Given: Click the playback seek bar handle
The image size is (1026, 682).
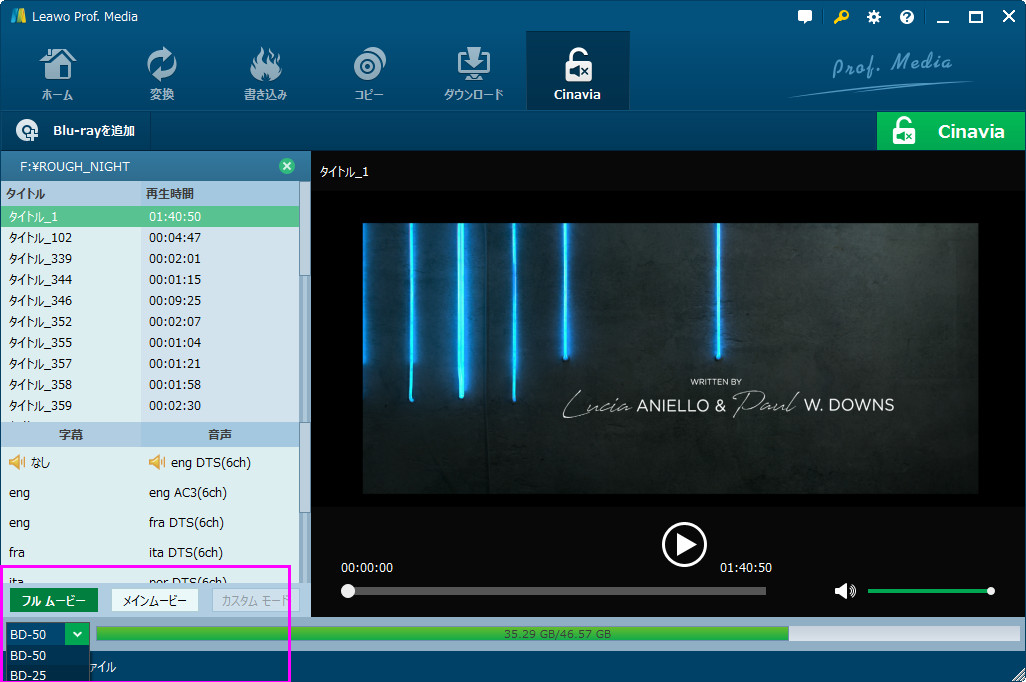Looking at the screenshot, I should tap(348, 591).
